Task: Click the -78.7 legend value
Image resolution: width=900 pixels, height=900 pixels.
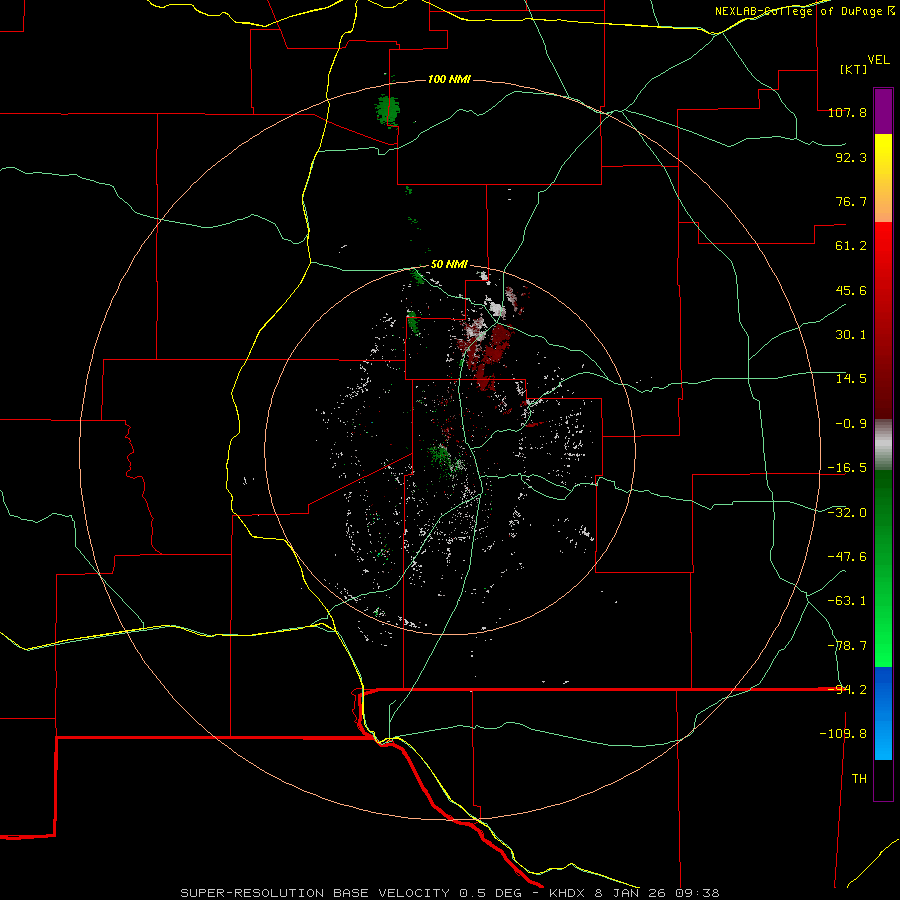Action: tap(847, 646)
